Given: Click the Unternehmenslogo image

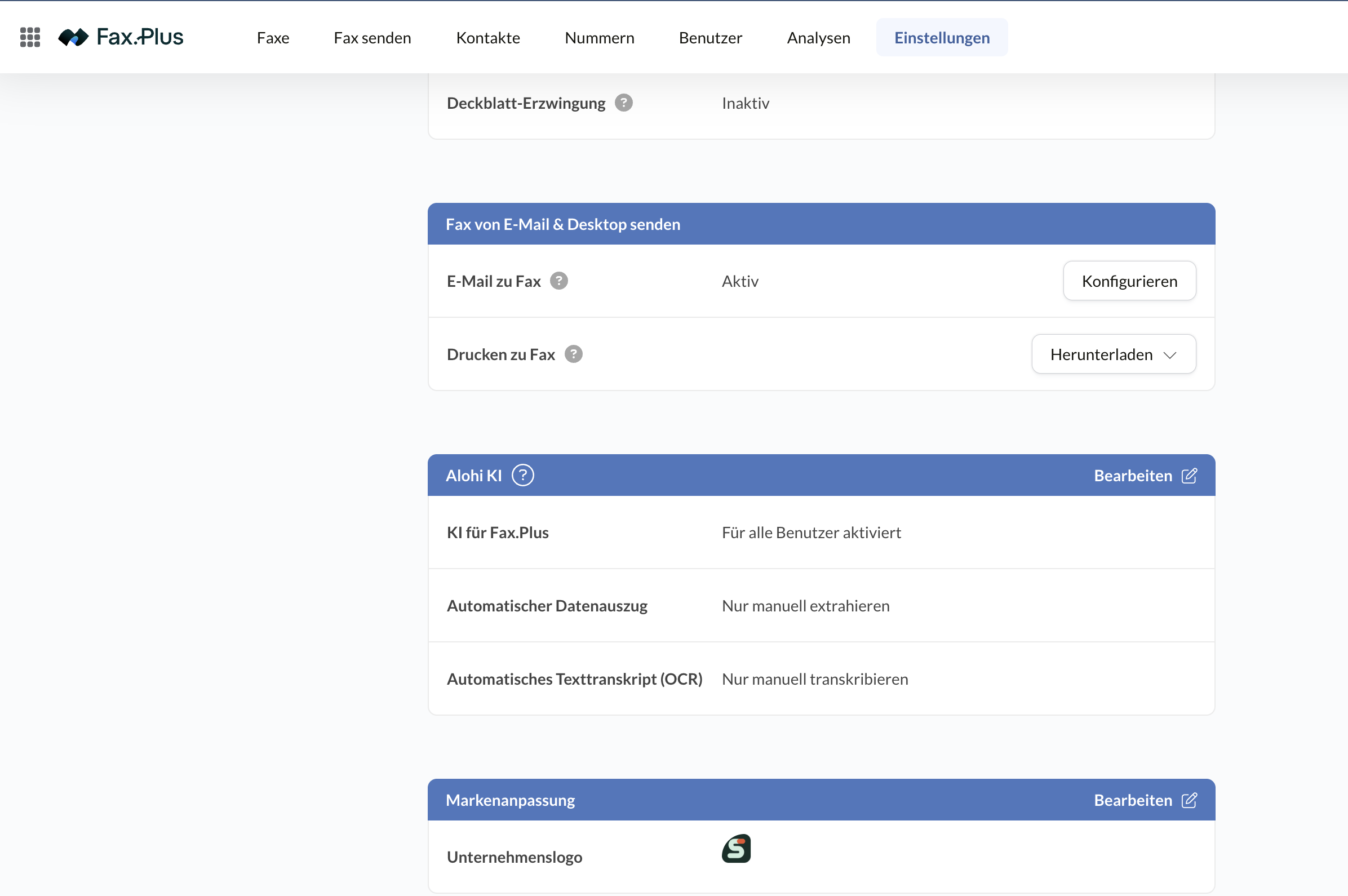Looking at the screenshot, I should point(736,848).
